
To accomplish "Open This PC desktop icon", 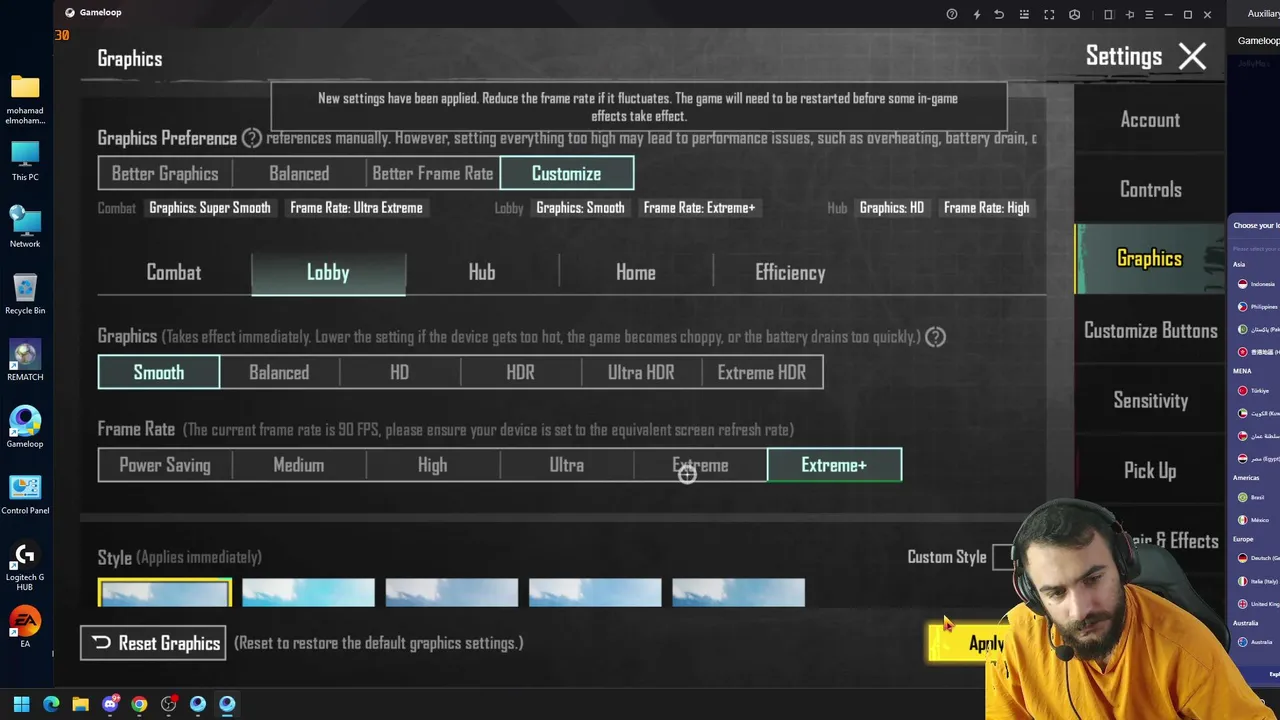I will (x=25, y=162).
